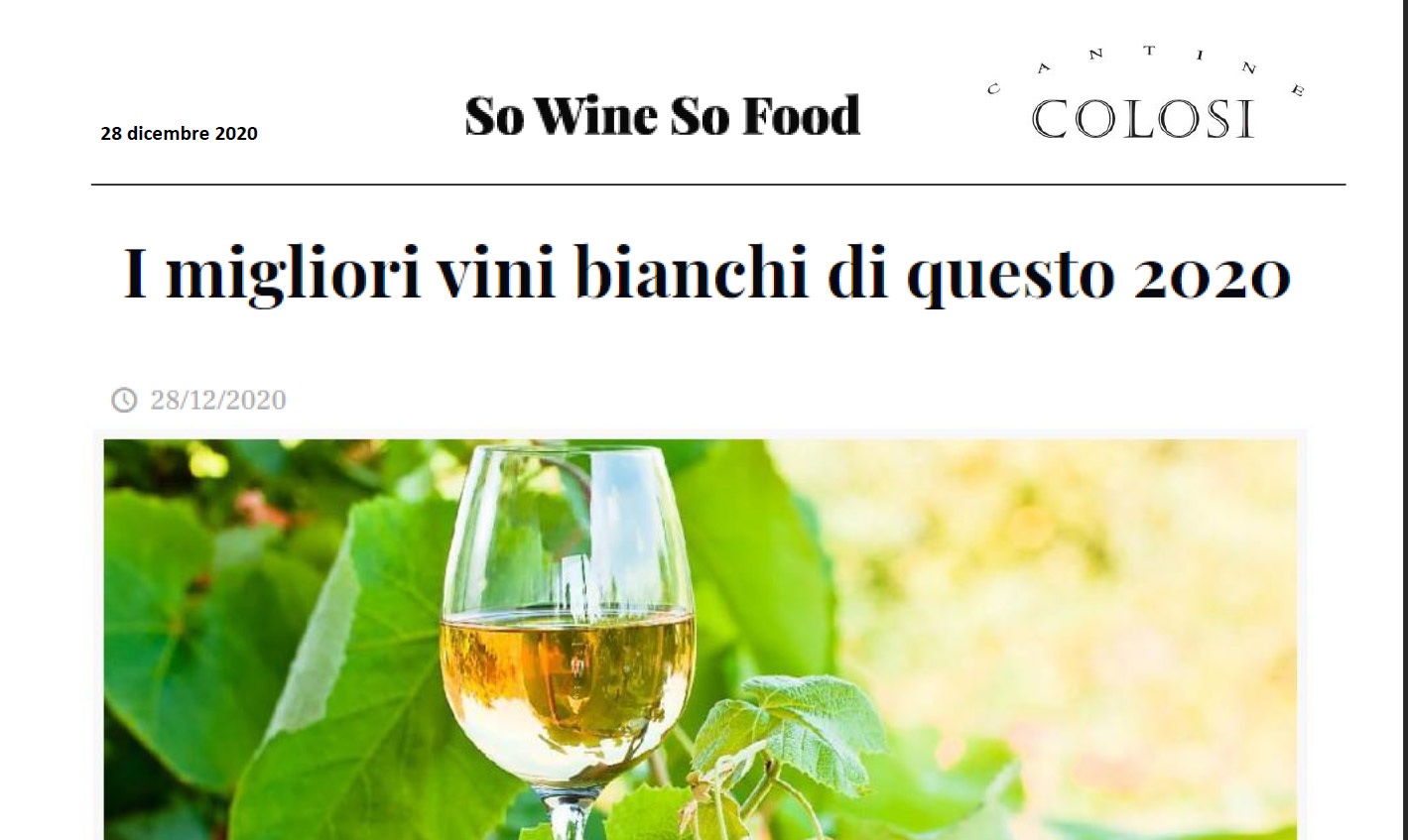Click the horizontal divider line under header
Screen dimensions: 1408x840
[718, 184]
